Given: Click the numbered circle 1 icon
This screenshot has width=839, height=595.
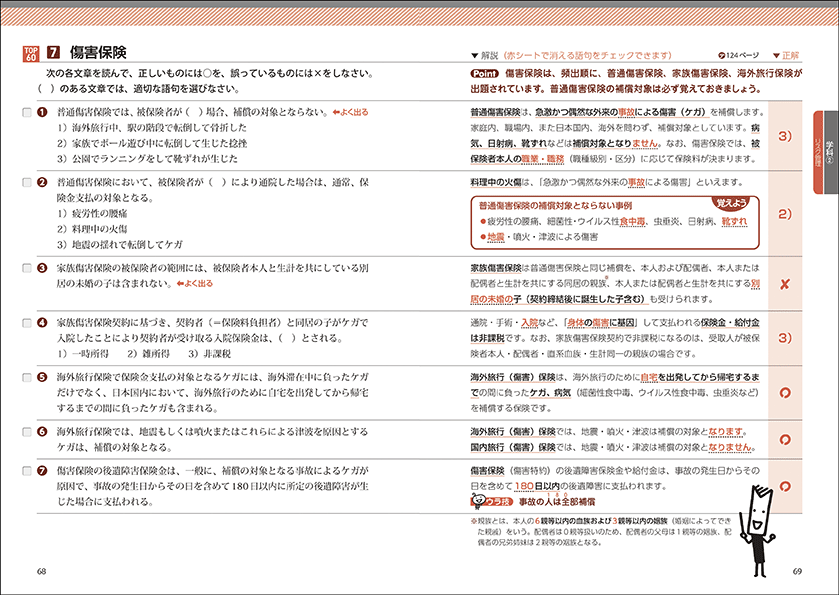Looking at the screenshot, I should click(42, 112).
